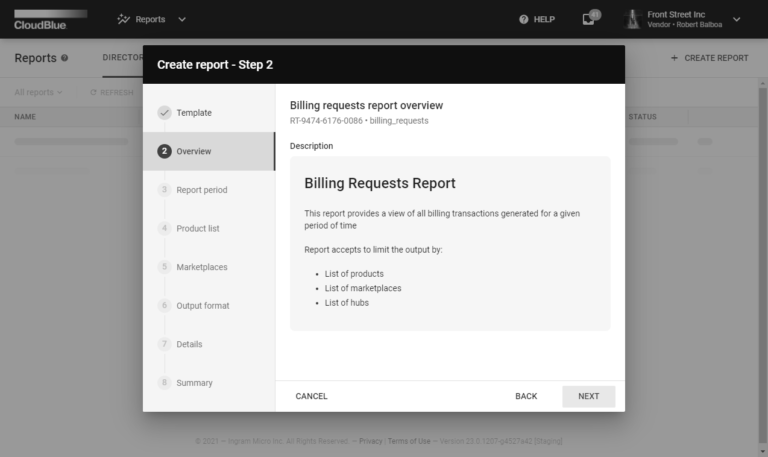The image size is (768, 457).
Task: Open the notifications icon with badge
Action: (590, 18)
